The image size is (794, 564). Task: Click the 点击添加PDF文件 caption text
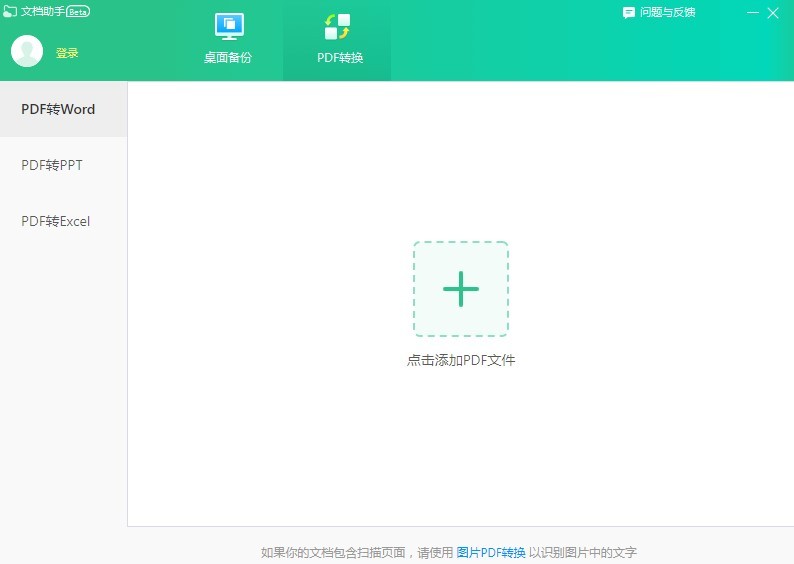[461, 360]
